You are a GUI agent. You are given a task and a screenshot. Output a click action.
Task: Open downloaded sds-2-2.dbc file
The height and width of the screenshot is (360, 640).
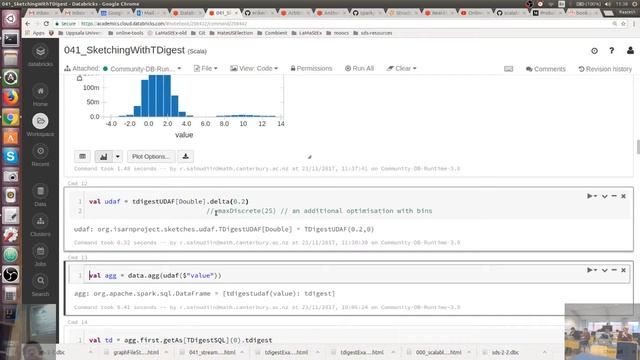(x=505, y=352)
